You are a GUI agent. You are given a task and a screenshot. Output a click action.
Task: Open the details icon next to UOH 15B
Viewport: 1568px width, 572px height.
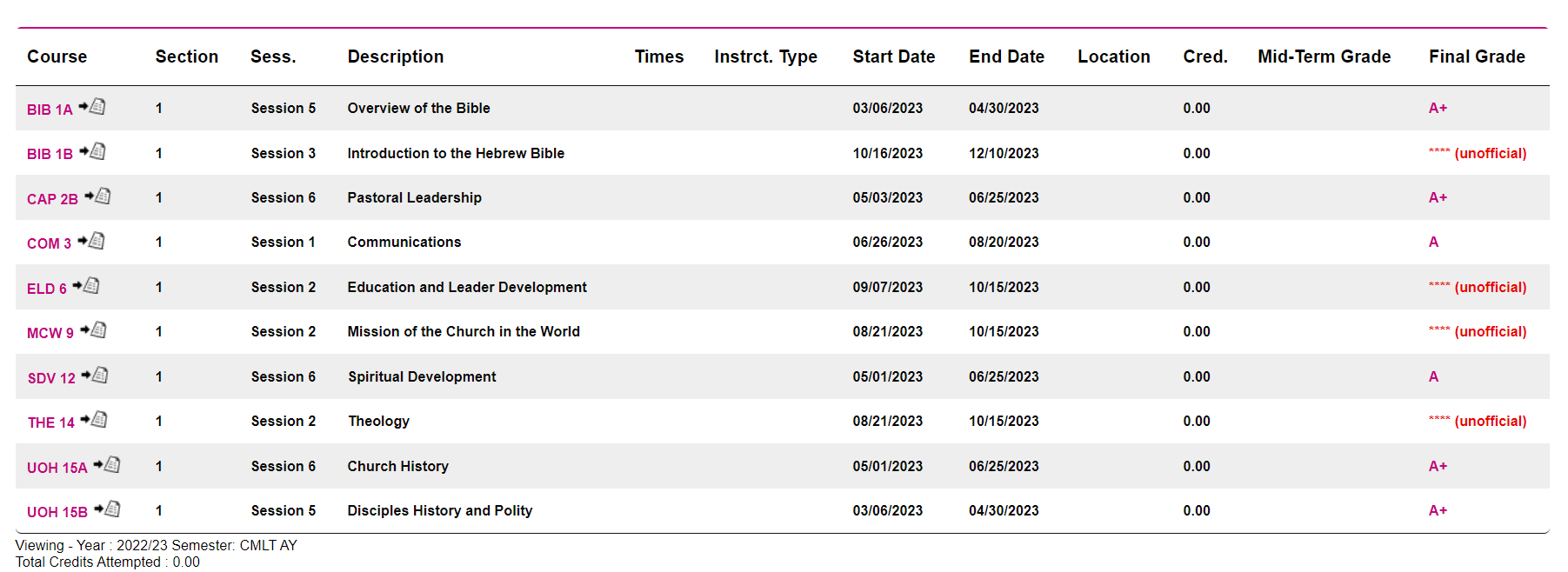108,509
